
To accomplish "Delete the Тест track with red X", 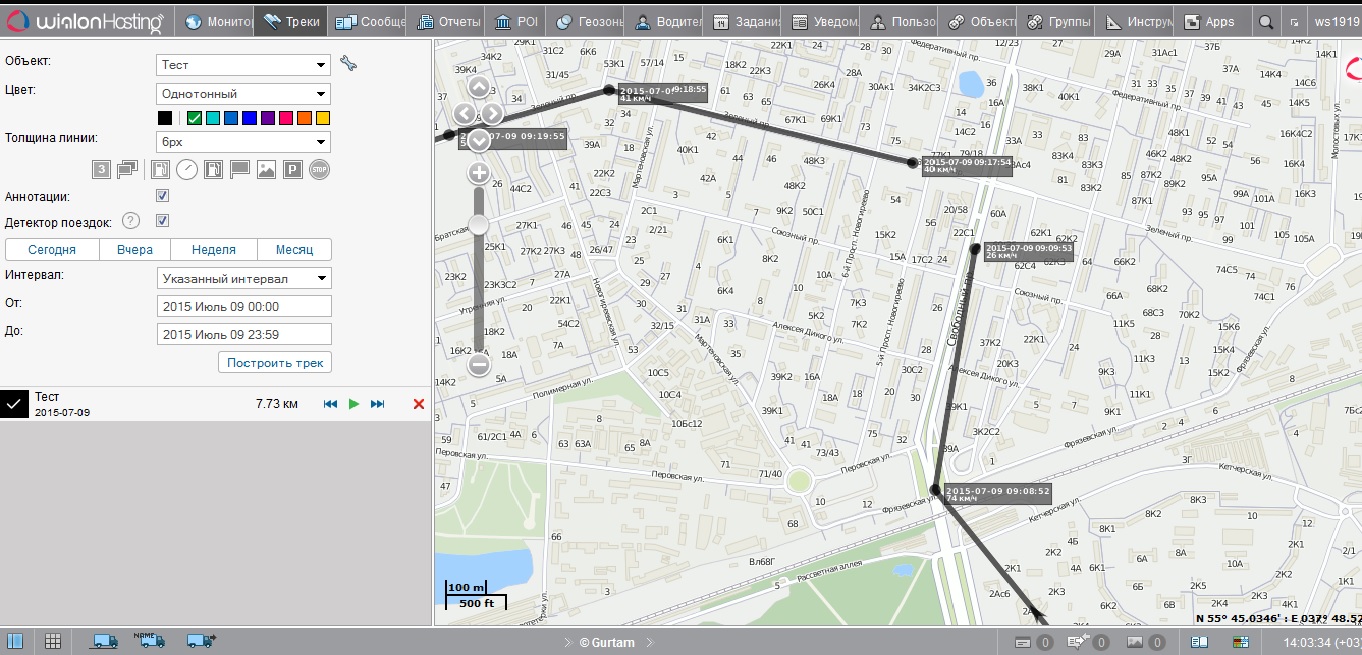I will (418, 404).
